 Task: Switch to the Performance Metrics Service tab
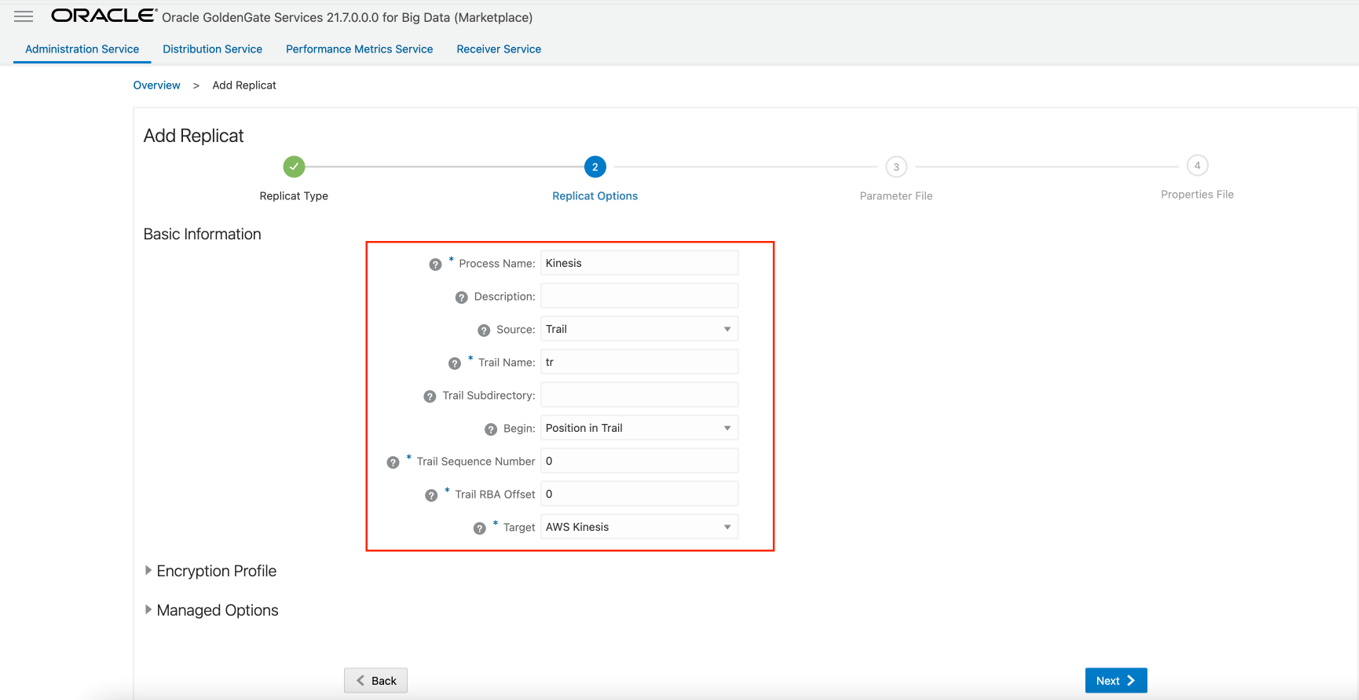click(x=359, y=49)
